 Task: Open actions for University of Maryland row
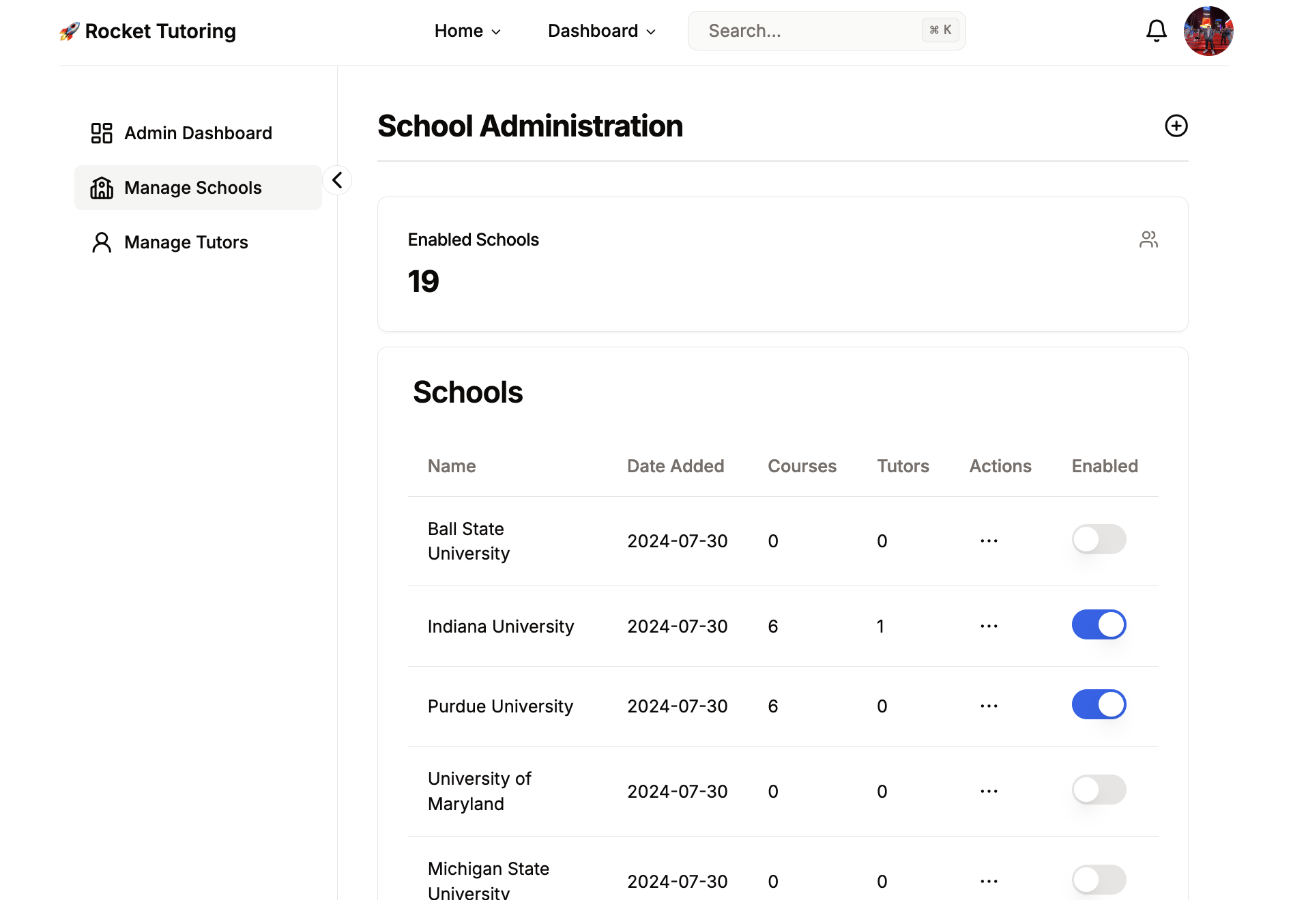coord(989,791)
